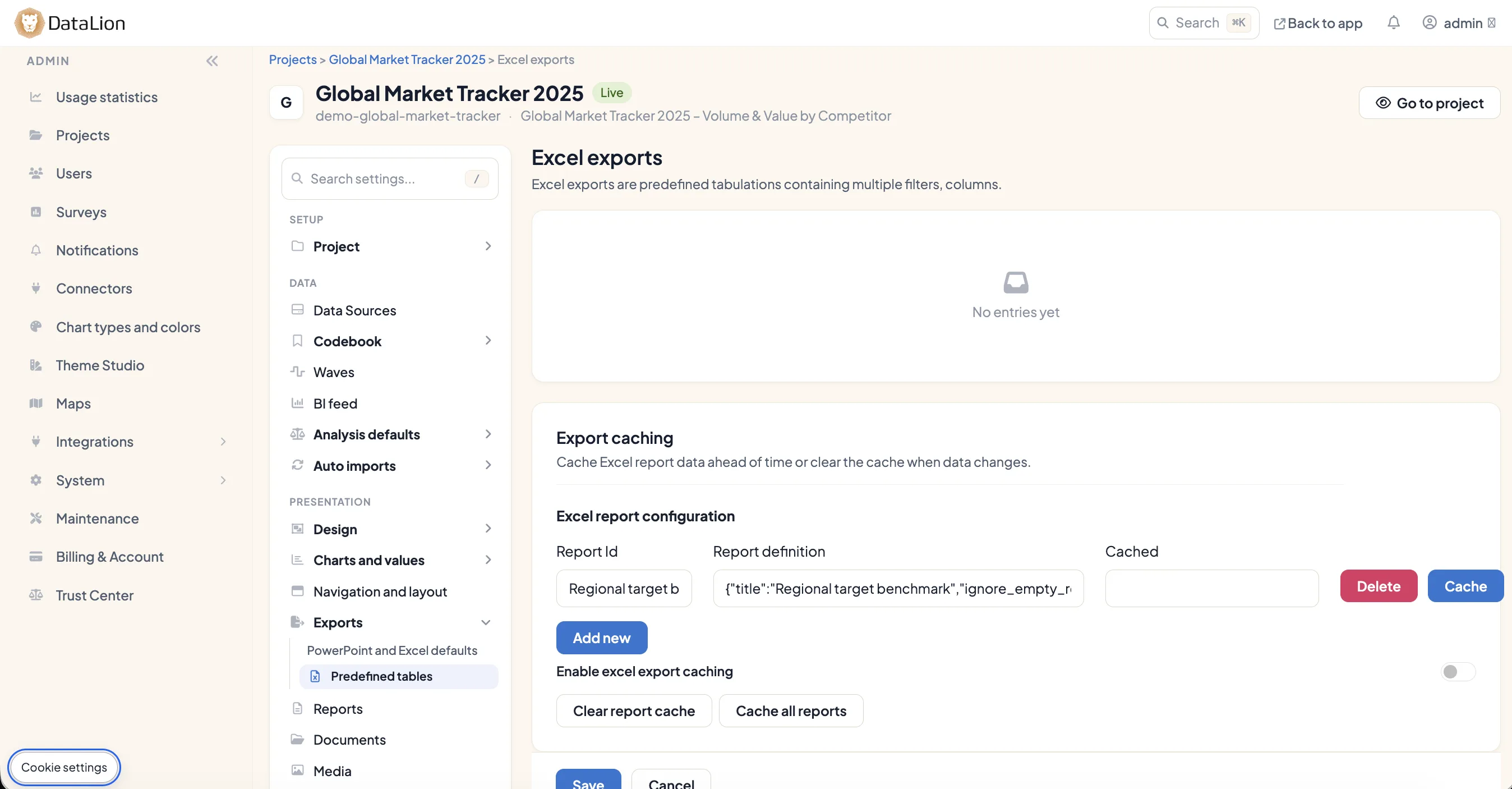Select Predefined tables settings item

point(399,676)
